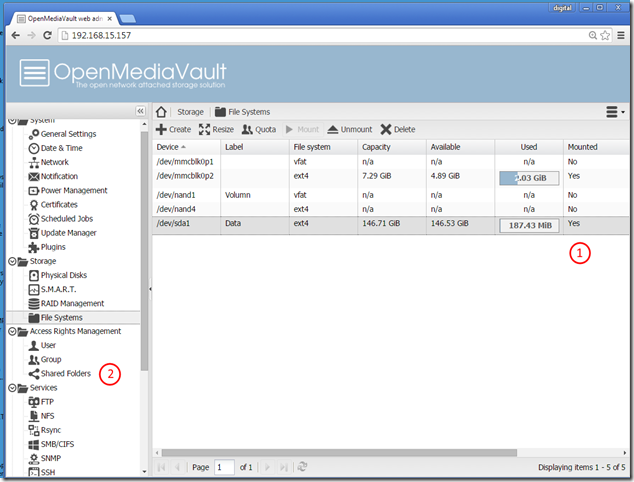Sort by the Capacity column header
634x482 pixels.
pyautogui.click(x=392, y=147)
